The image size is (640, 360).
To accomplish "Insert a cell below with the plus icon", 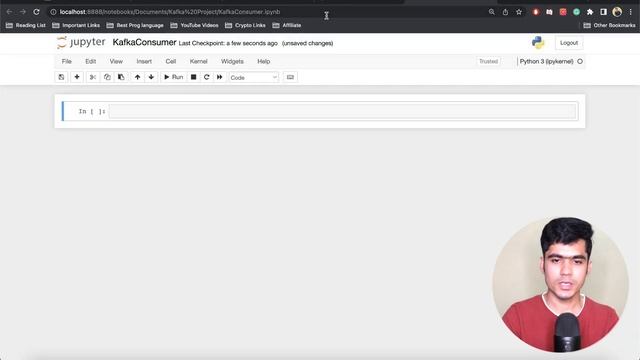I will point(77,77).
